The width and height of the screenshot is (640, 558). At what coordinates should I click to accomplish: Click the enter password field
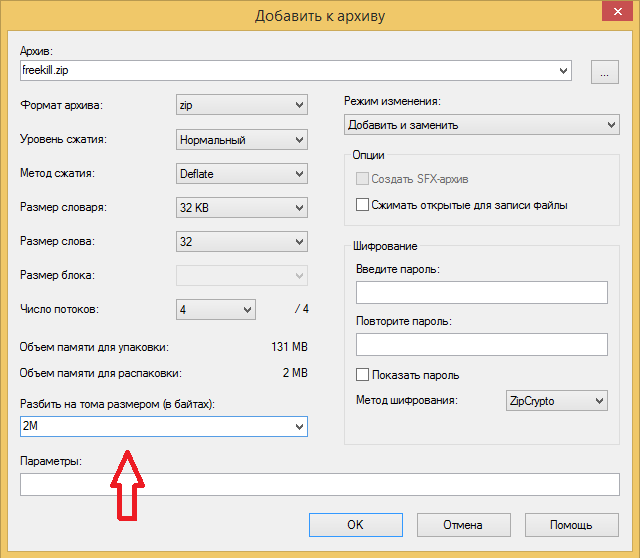[481, 292]
